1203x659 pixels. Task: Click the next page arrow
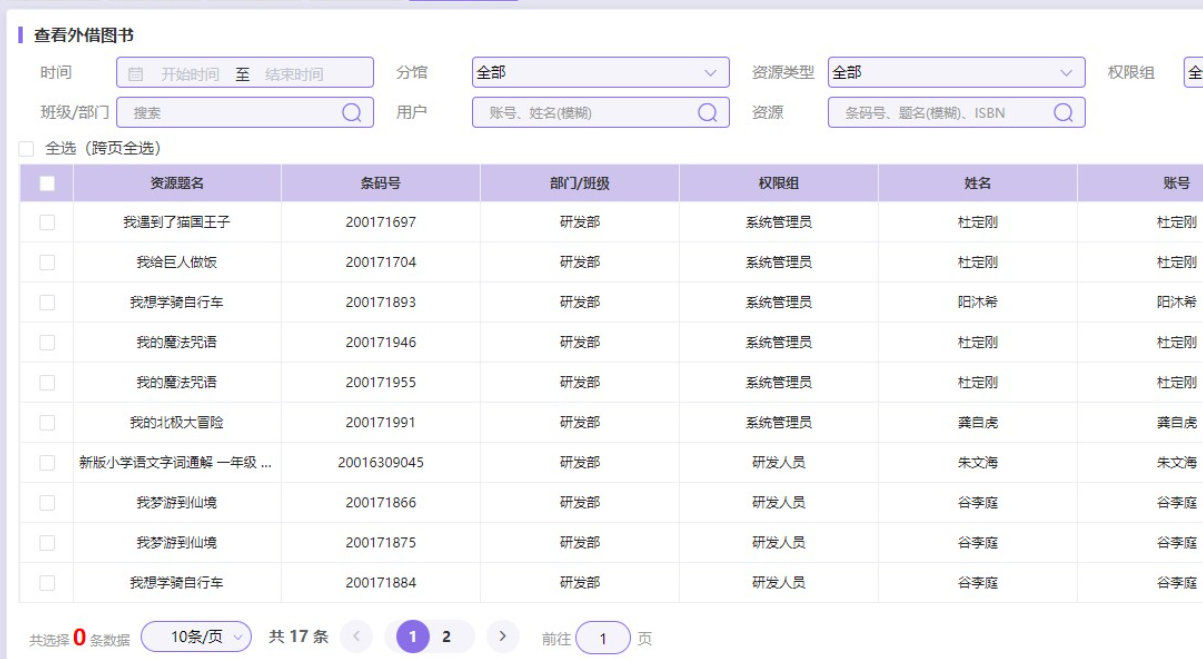coord(506,636)
